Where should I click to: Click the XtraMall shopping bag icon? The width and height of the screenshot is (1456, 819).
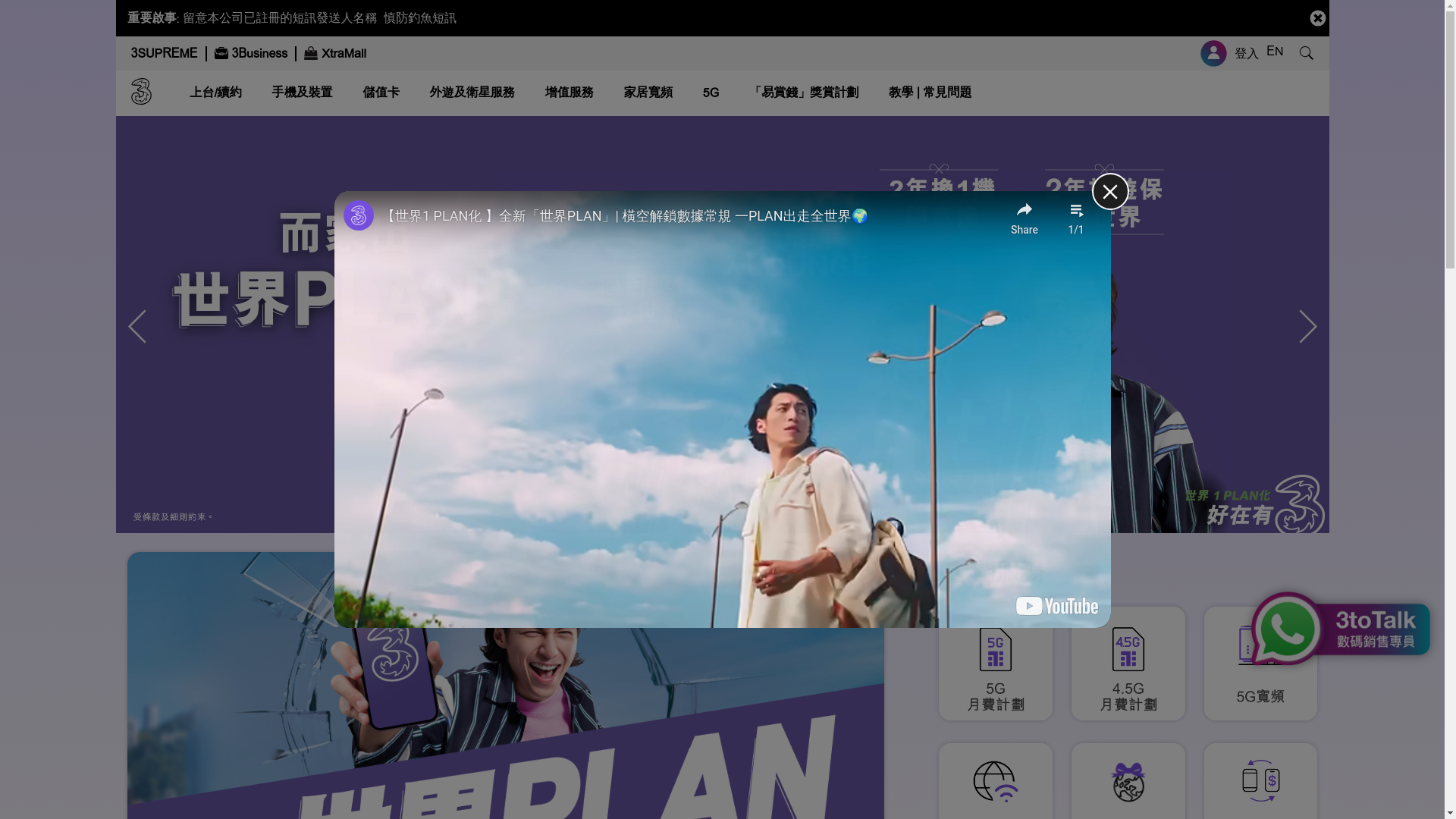pyautogui.click(x=311, y=53)
